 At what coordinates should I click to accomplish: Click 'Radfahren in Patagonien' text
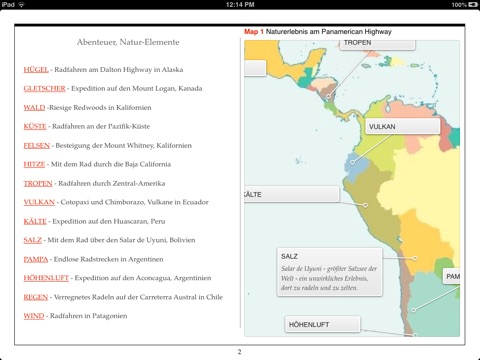point(89,316)
